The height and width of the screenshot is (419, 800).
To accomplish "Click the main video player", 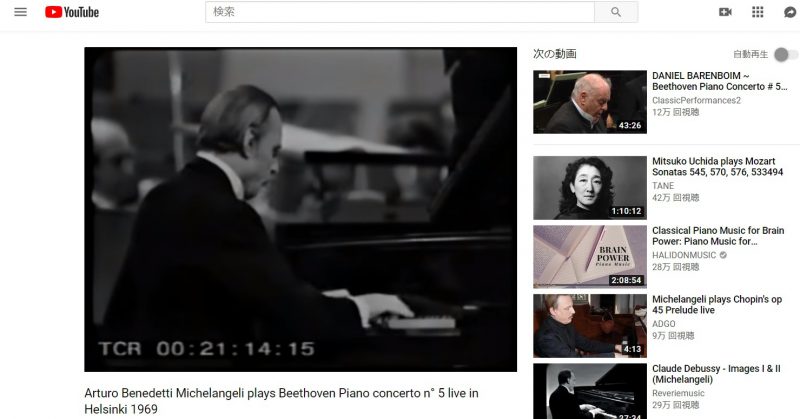I will click(301, 209).
